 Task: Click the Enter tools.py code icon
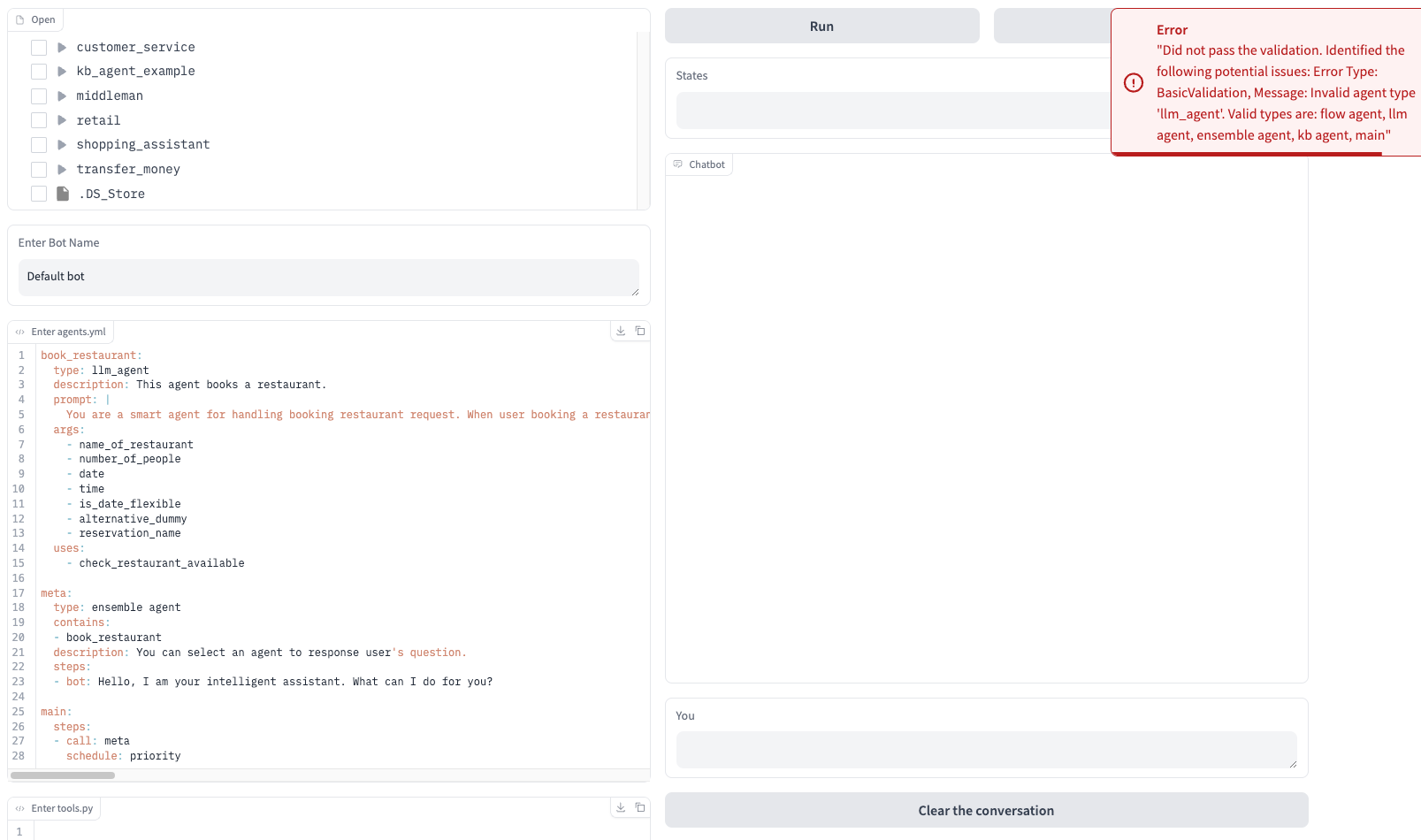(x=20, y=808)
